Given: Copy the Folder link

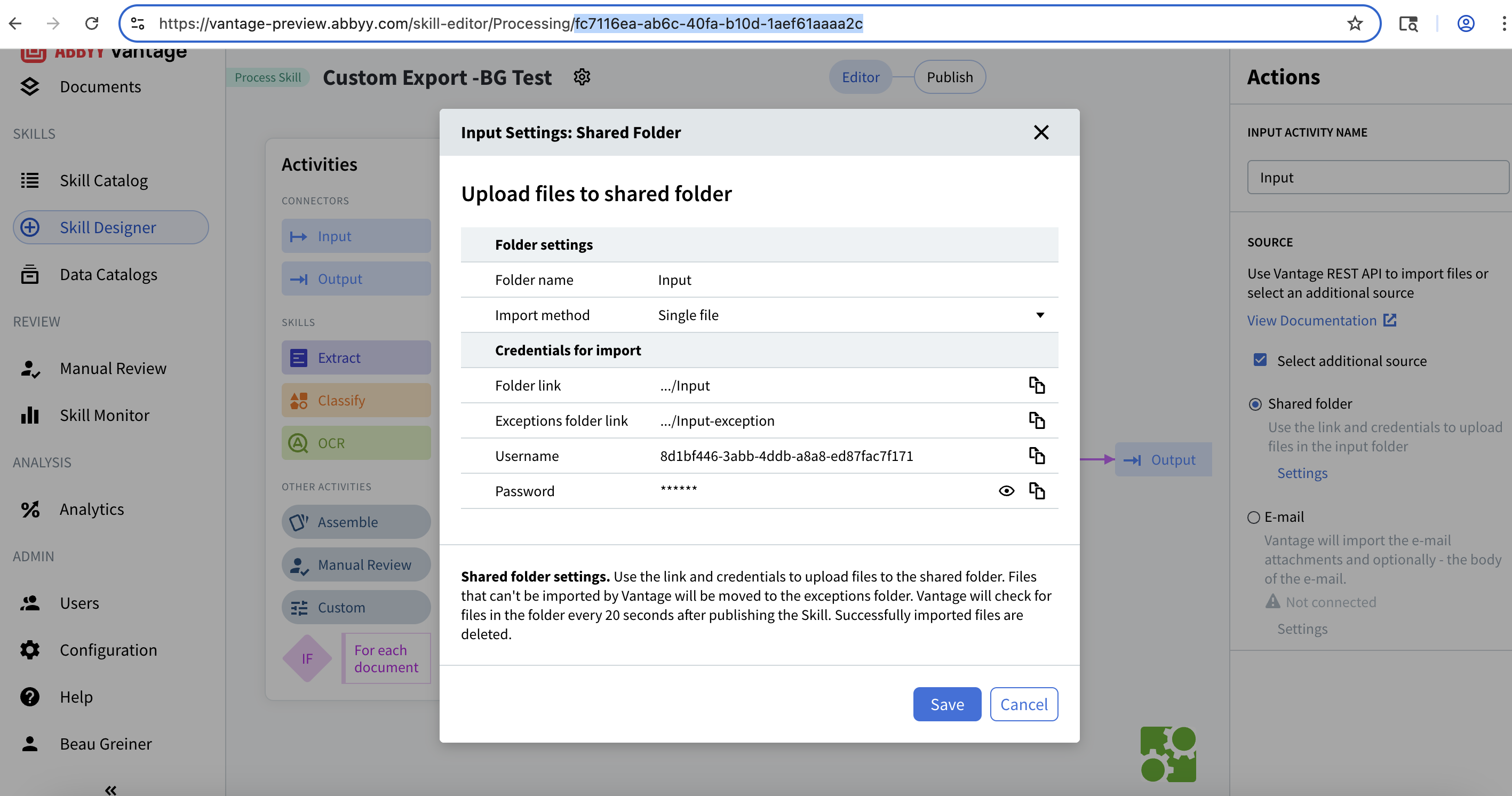Looking at the screenshot, I should (1037, 386).
